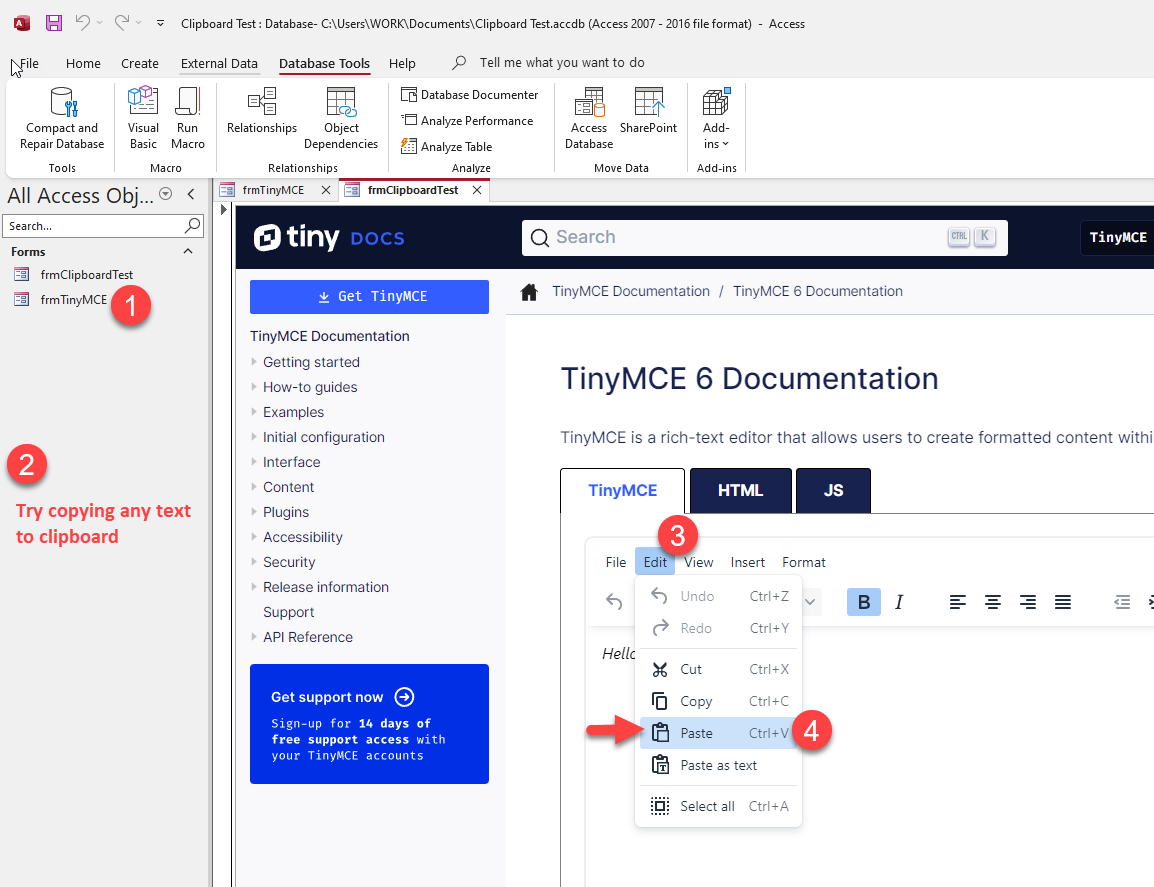1154x887 pixels.
Task: Click the Get TinyMCE button
Action: 369,297
